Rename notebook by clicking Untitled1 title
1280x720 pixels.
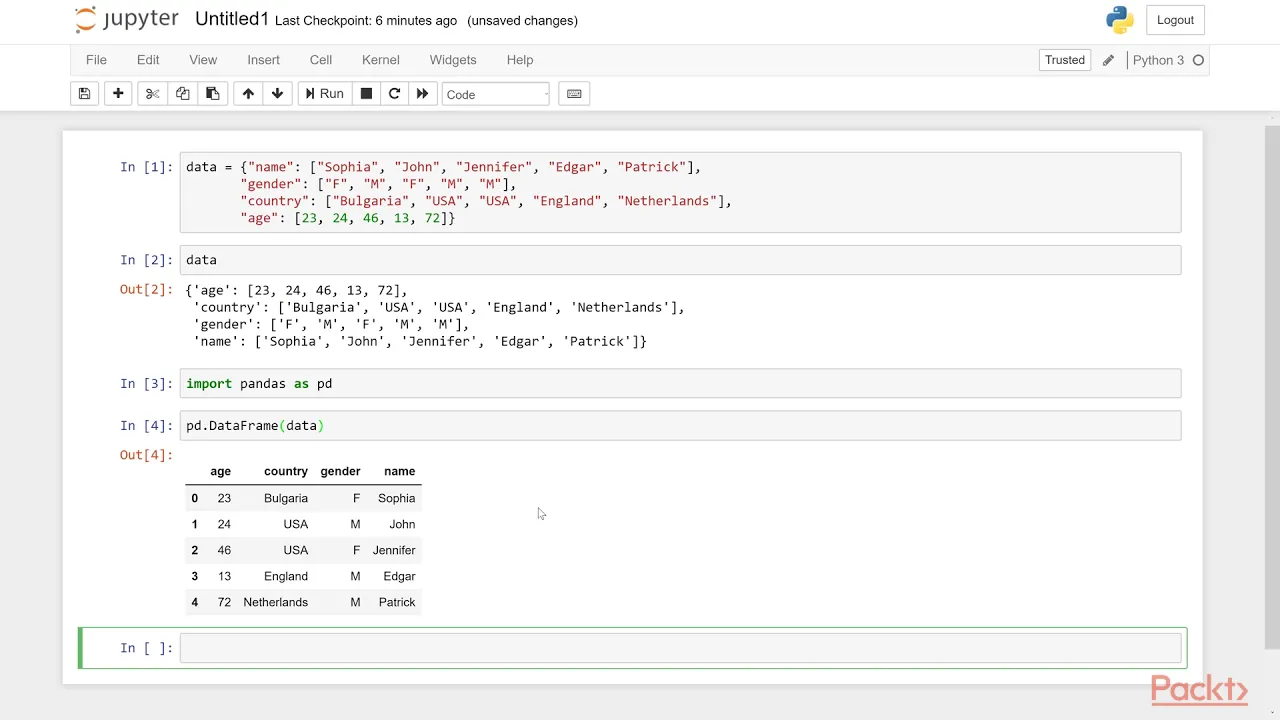click(232, 20)
